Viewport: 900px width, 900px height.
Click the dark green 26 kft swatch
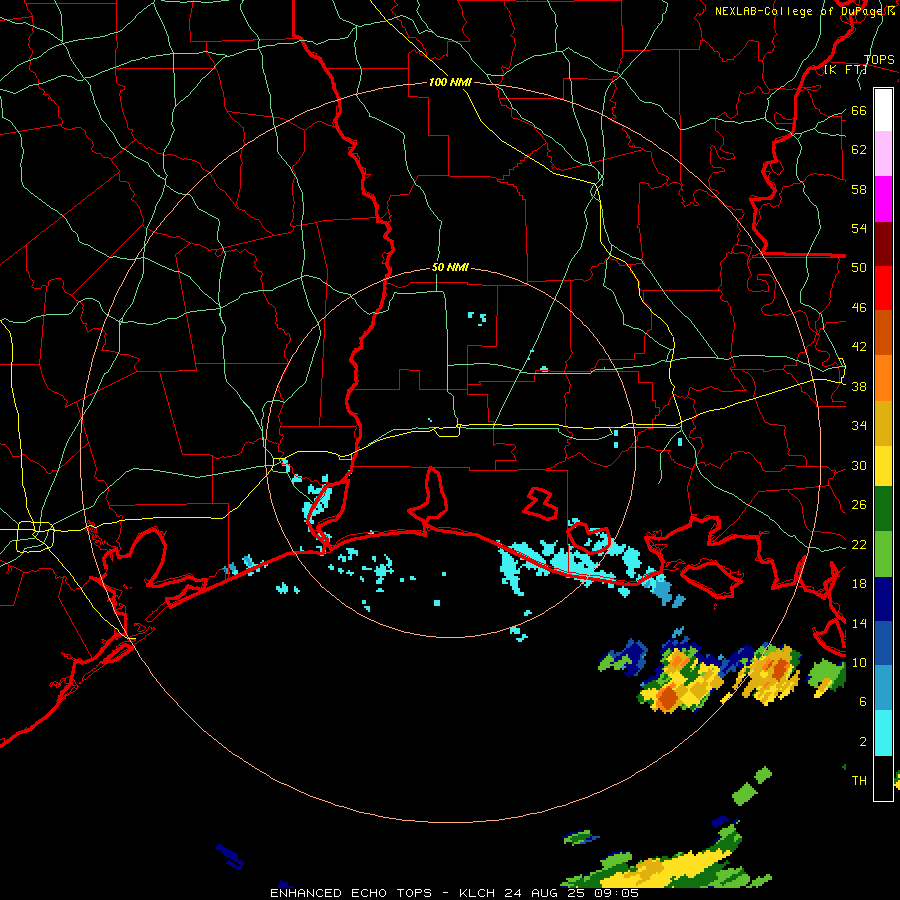click(883, 509)
